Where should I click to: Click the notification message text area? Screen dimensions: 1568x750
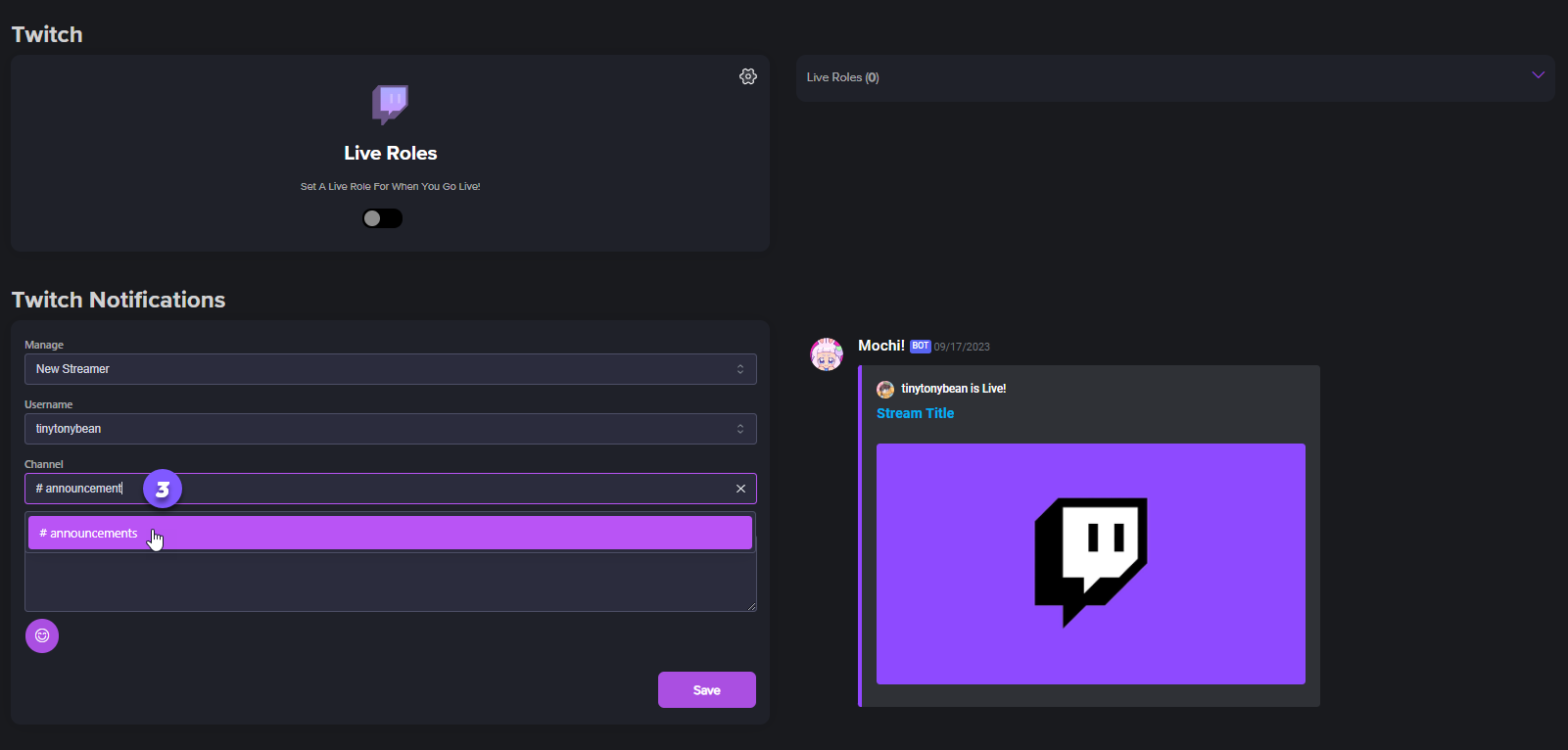(x=390, y=584)
